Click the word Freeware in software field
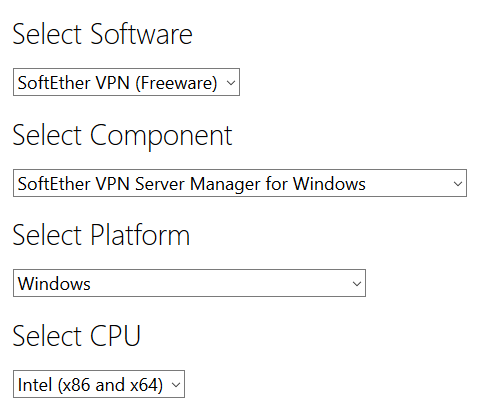Image resolution: width=483 pixels, height=411 pixels. point(176,83)
